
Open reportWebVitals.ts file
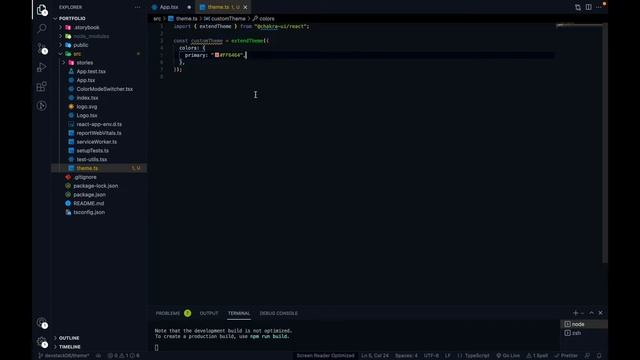(x=99, y=133)
